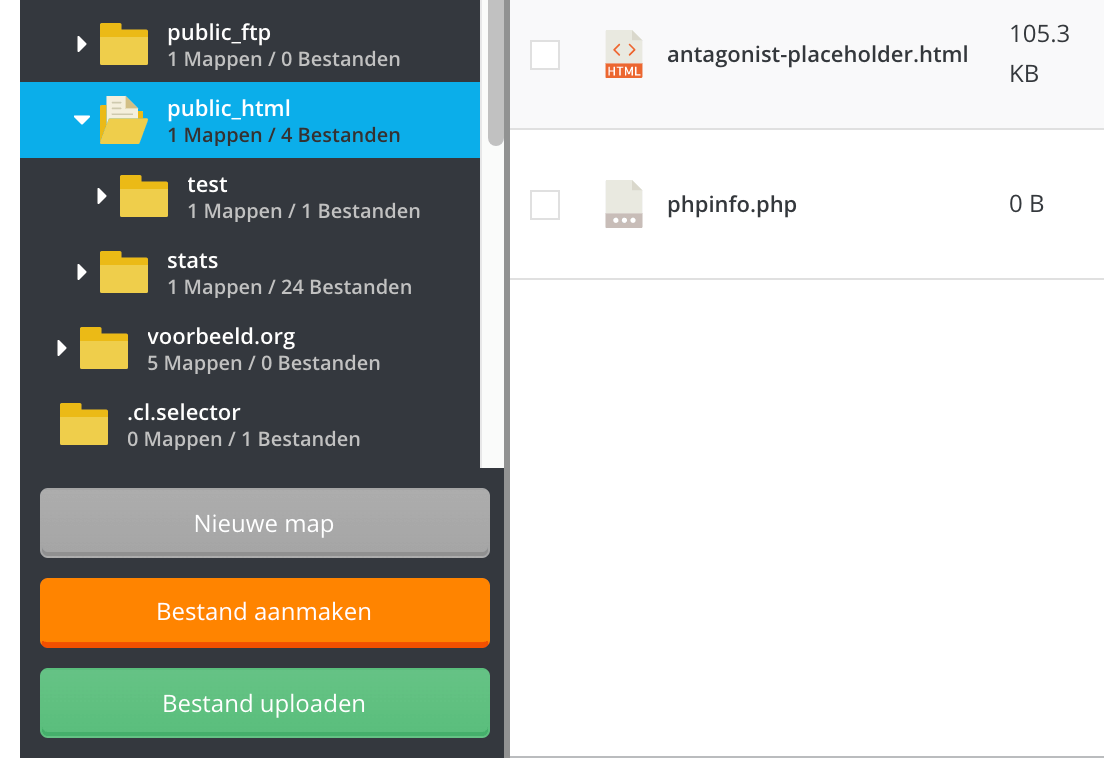Expand the stats folder
This screenshot has height=778, width=1104.
(81, 270)
